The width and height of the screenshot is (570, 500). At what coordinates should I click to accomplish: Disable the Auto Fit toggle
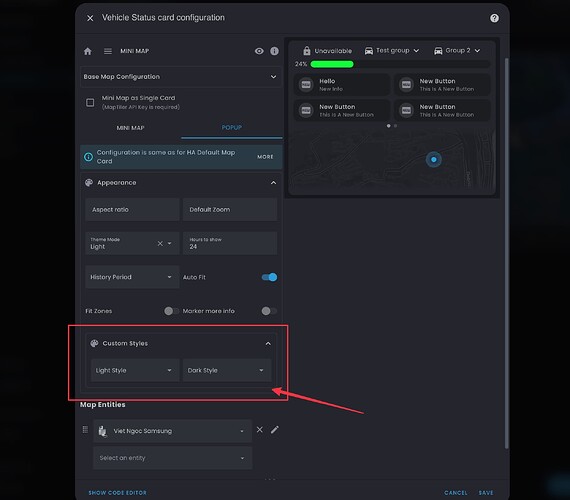pos(269,277)
